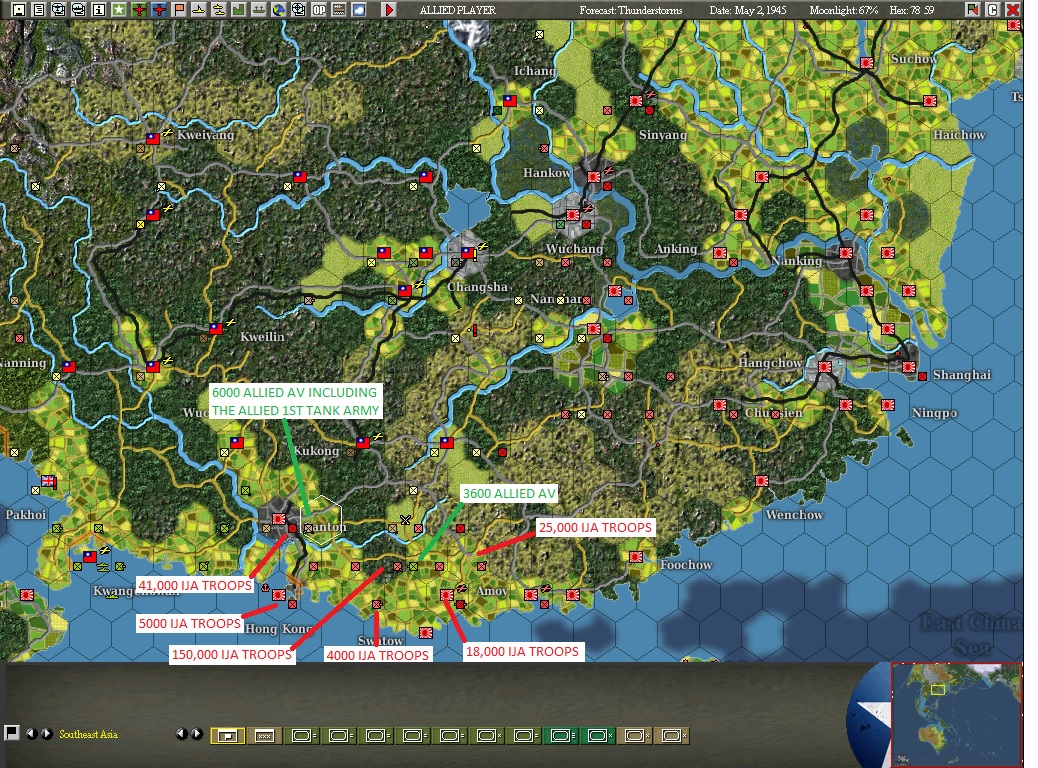Click the 'ALLIED PLAYER' header text
Viewport: 1038px width, 768px height.
457,10
